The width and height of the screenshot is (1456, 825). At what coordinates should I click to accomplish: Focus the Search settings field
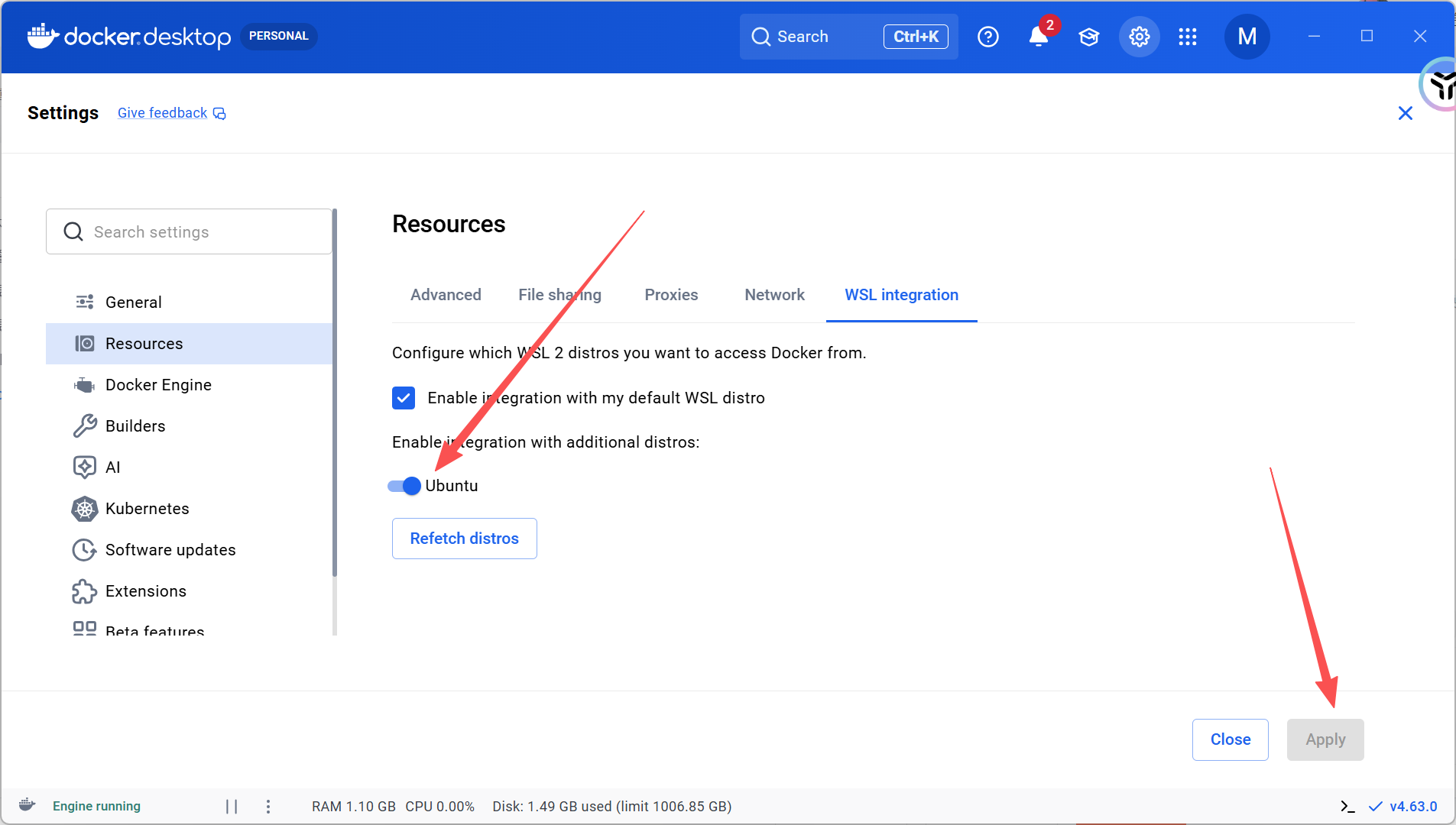pyautogui.click(x=189, y=231)
